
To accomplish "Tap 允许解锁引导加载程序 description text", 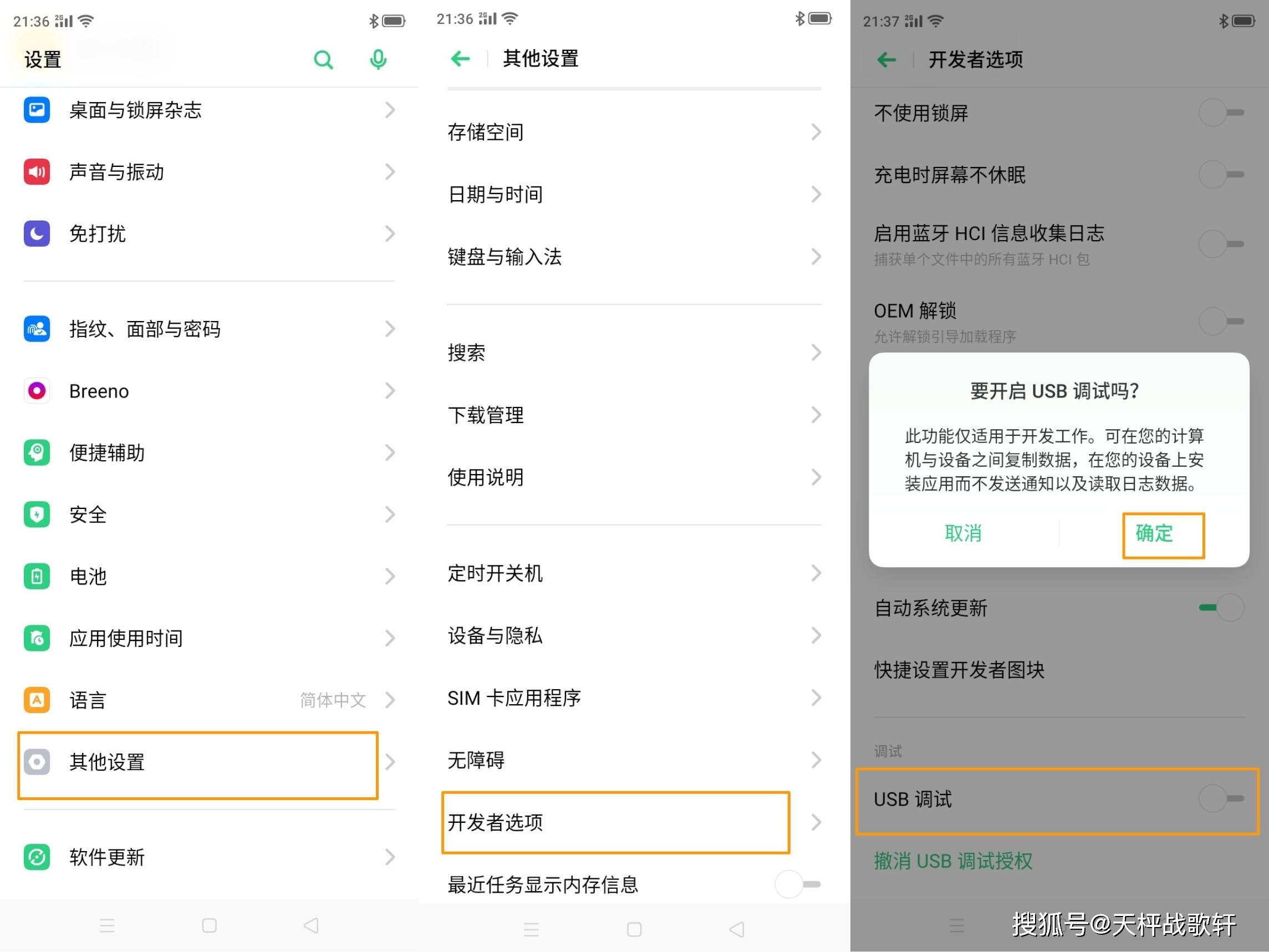I will click(x=945, y=337).
